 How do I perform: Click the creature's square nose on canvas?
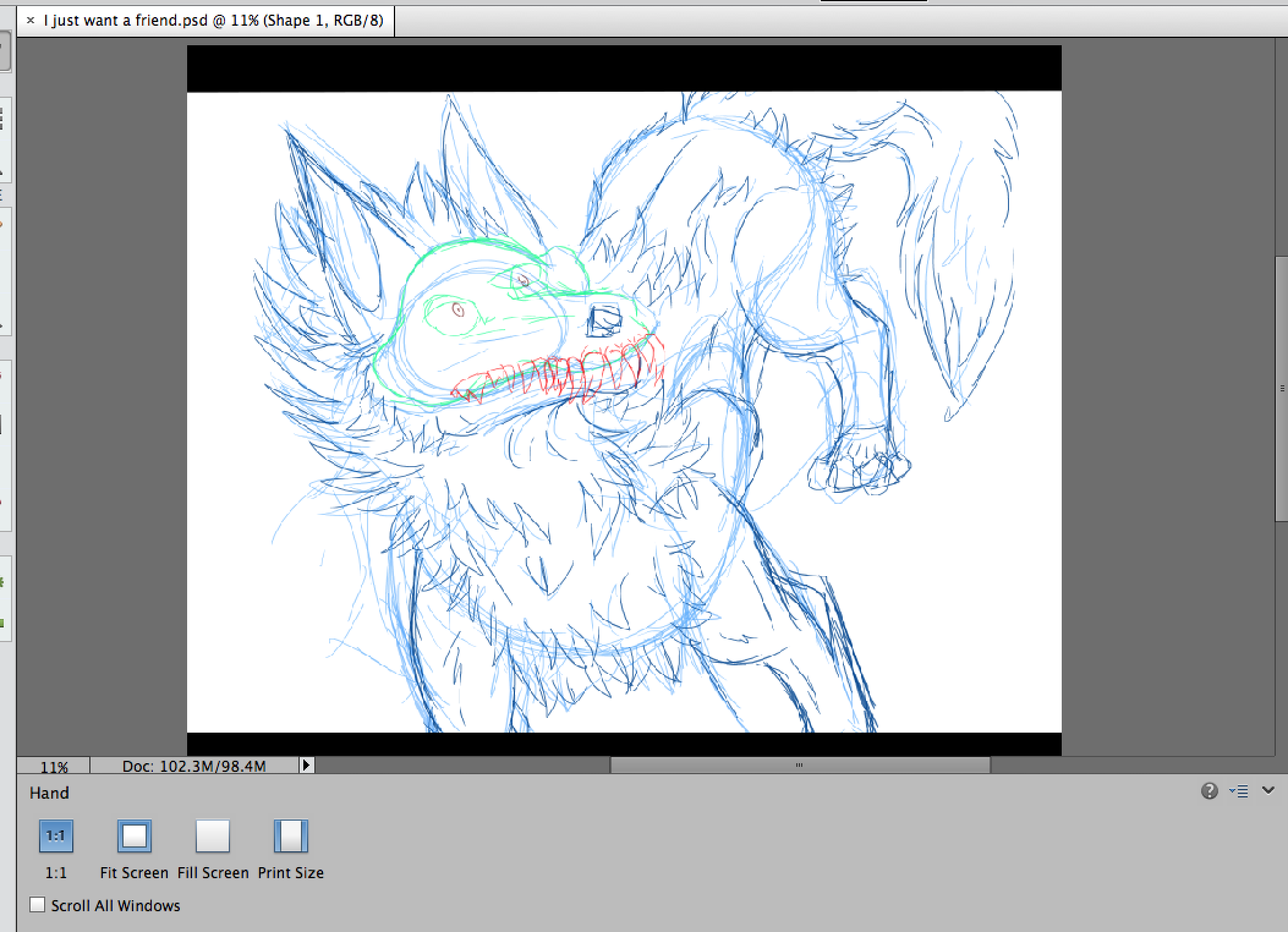604,320
